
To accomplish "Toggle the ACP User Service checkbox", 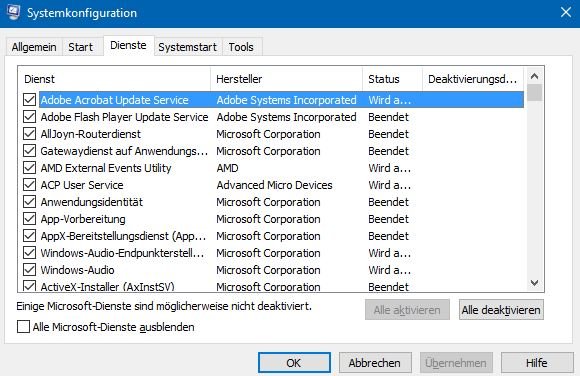I will [x=29, y=185].
